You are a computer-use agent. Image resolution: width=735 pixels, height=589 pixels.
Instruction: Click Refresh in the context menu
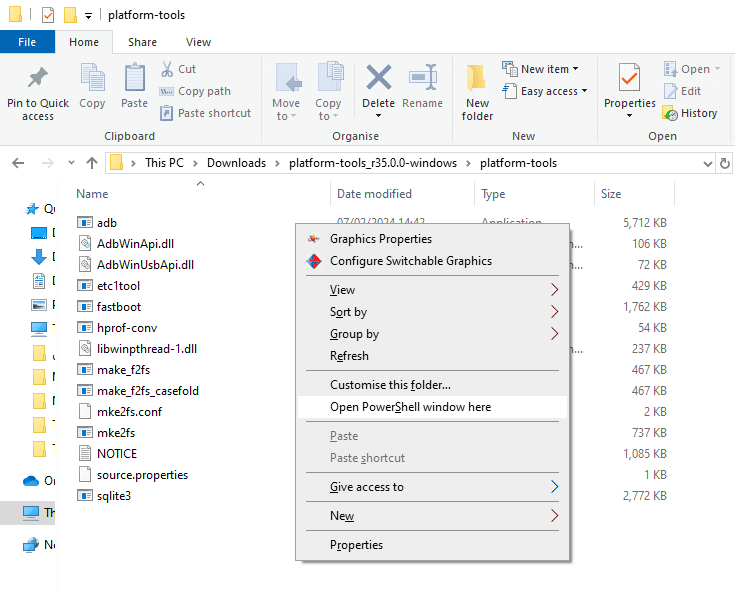tap(349, 356)
